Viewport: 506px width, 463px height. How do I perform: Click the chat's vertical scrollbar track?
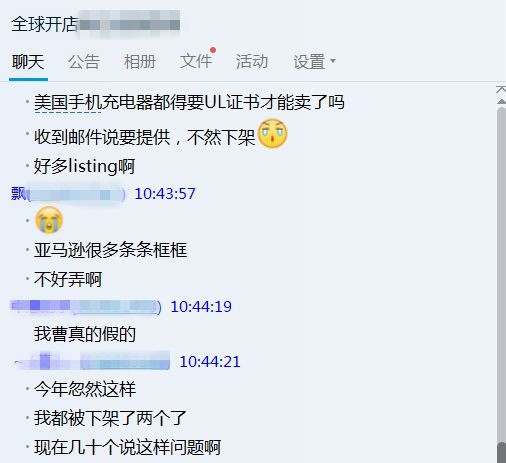coord(501,273)
